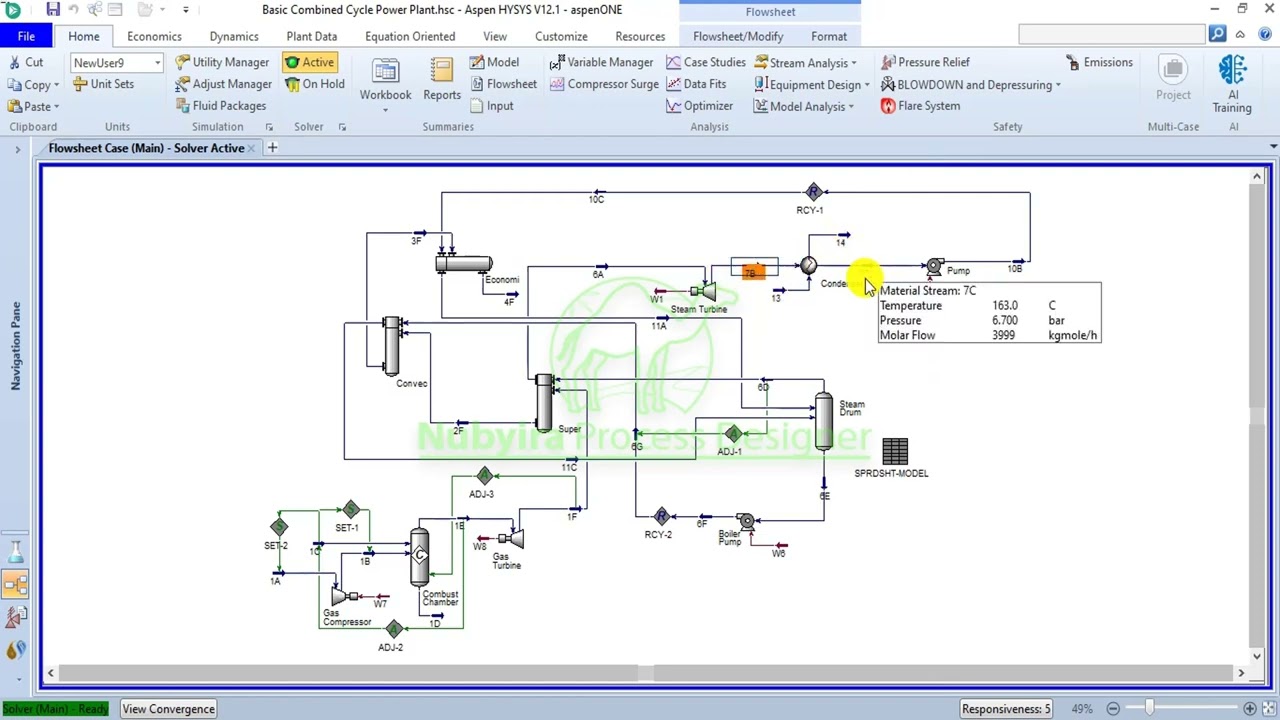Switch to Equation Oriented tab

coord(410,36)
